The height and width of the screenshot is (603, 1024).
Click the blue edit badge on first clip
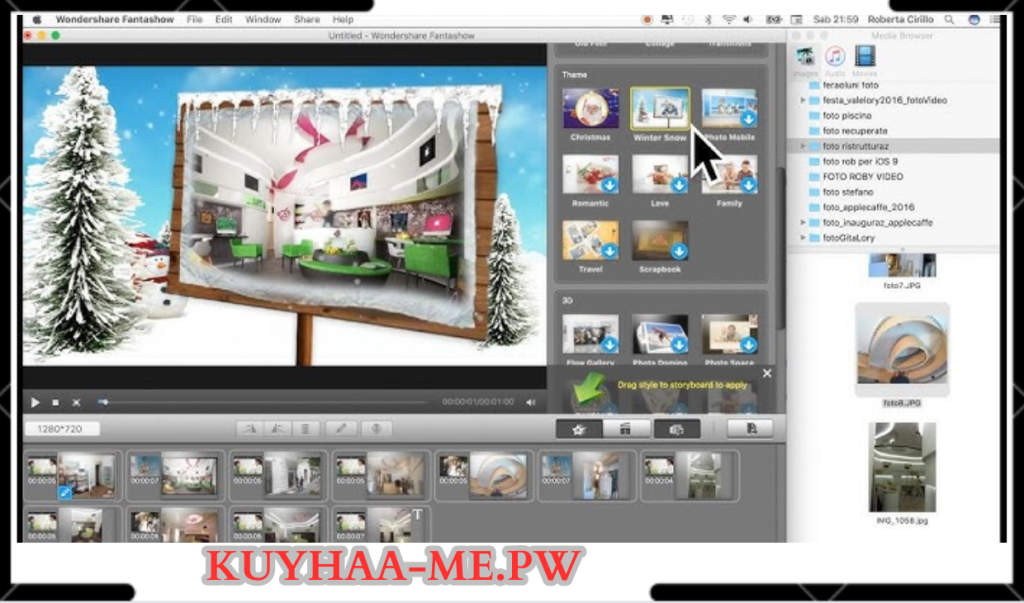point(64,493)
